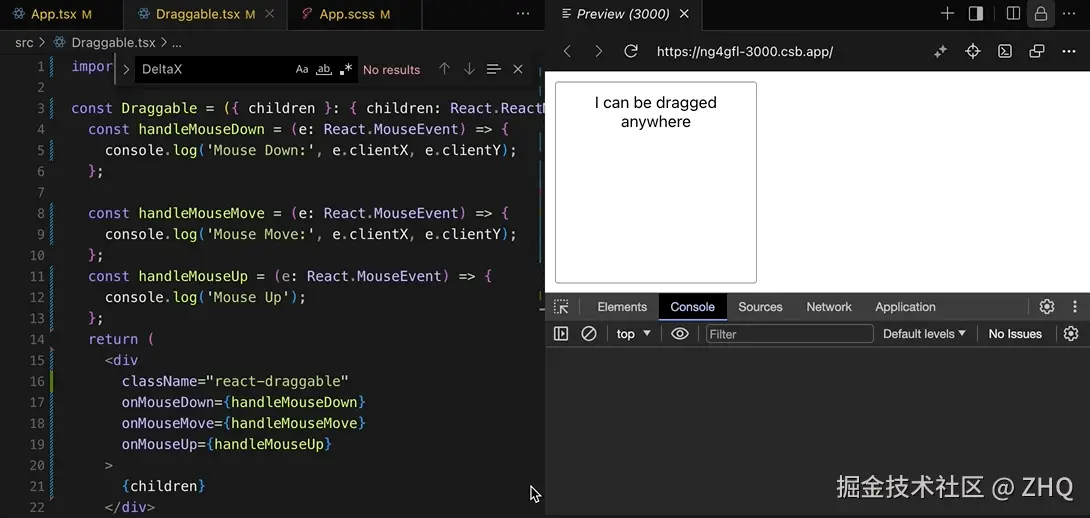Click the console Filter input field
Viewport: 1090px width, 518px height.
point(789,334)
